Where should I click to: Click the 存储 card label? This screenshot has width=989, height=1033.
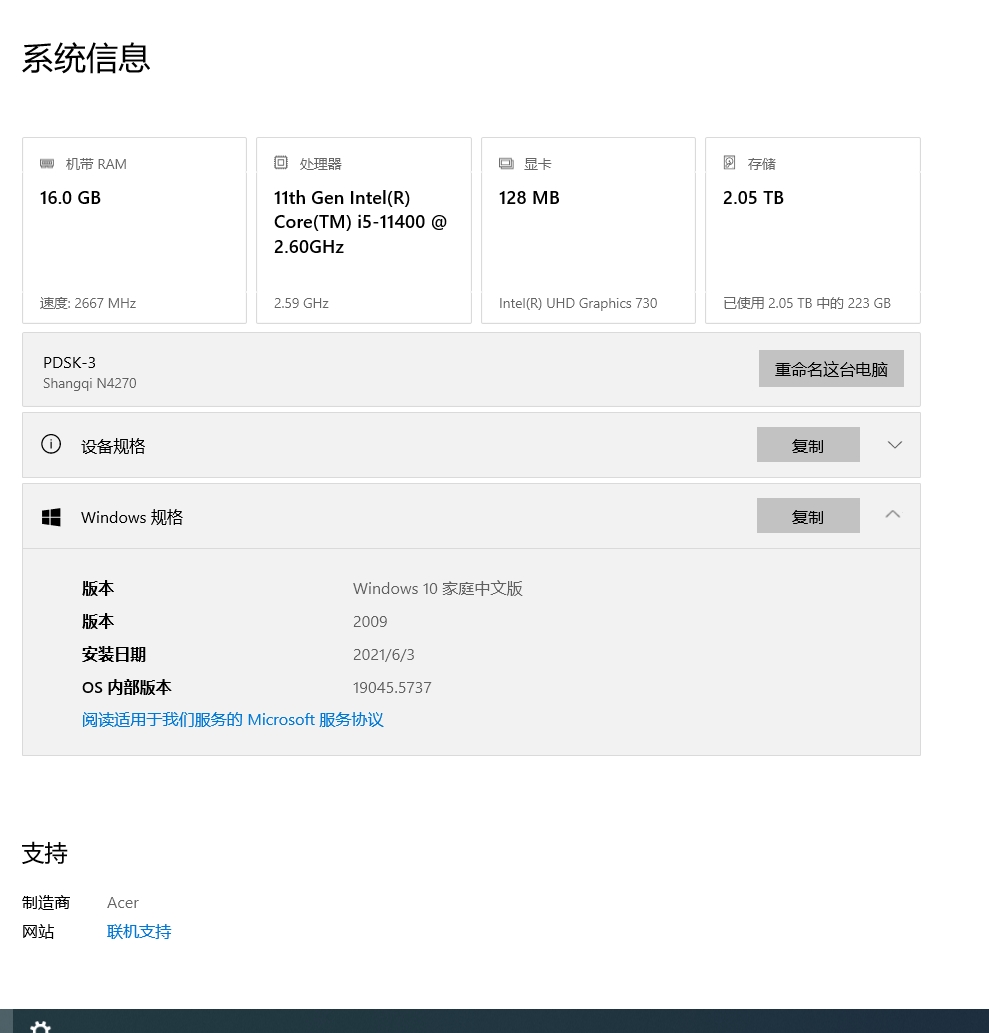pyautogui.click(x=761, y=164)
